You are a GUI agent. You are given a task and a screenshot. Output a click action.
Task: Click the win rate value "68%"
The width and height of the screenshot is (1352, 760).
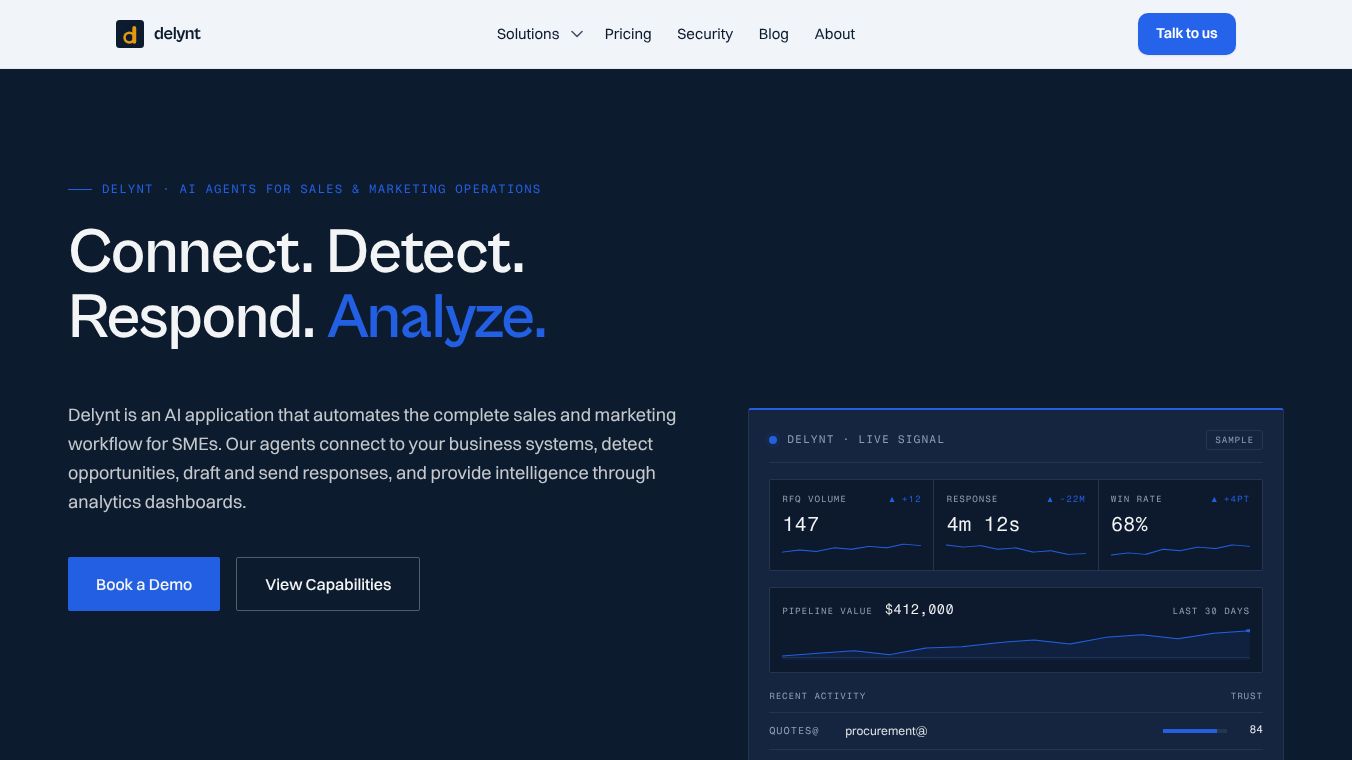point(1129,524)
